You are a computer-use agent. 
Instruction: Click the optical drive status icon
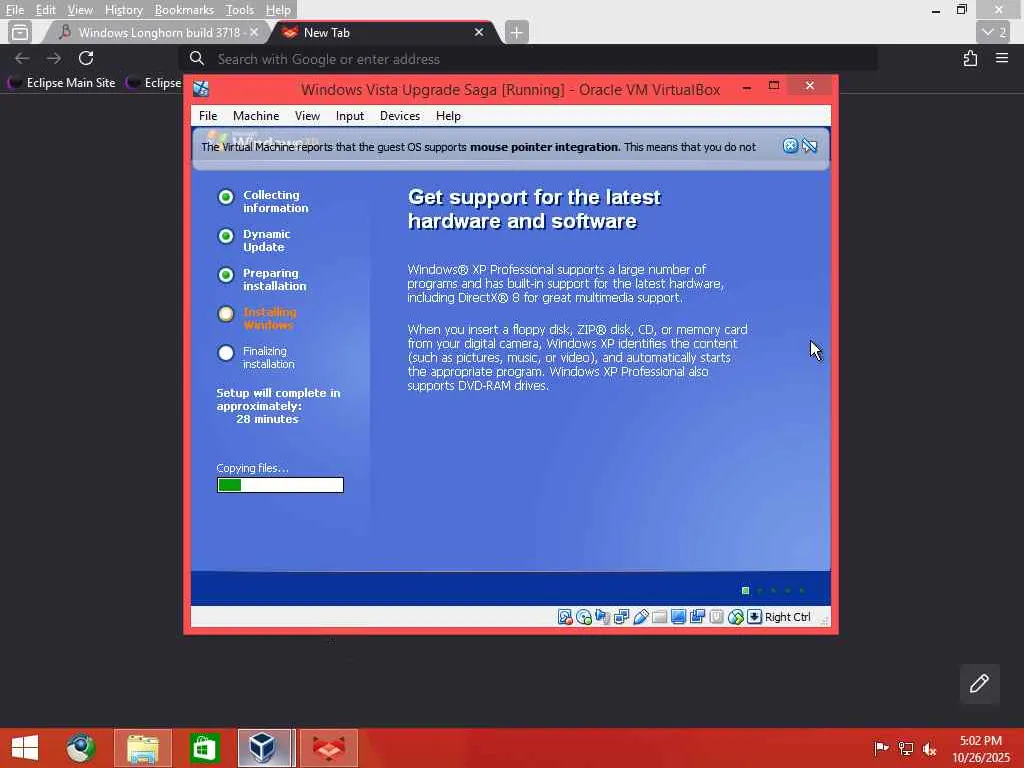[x=584, y=617]
